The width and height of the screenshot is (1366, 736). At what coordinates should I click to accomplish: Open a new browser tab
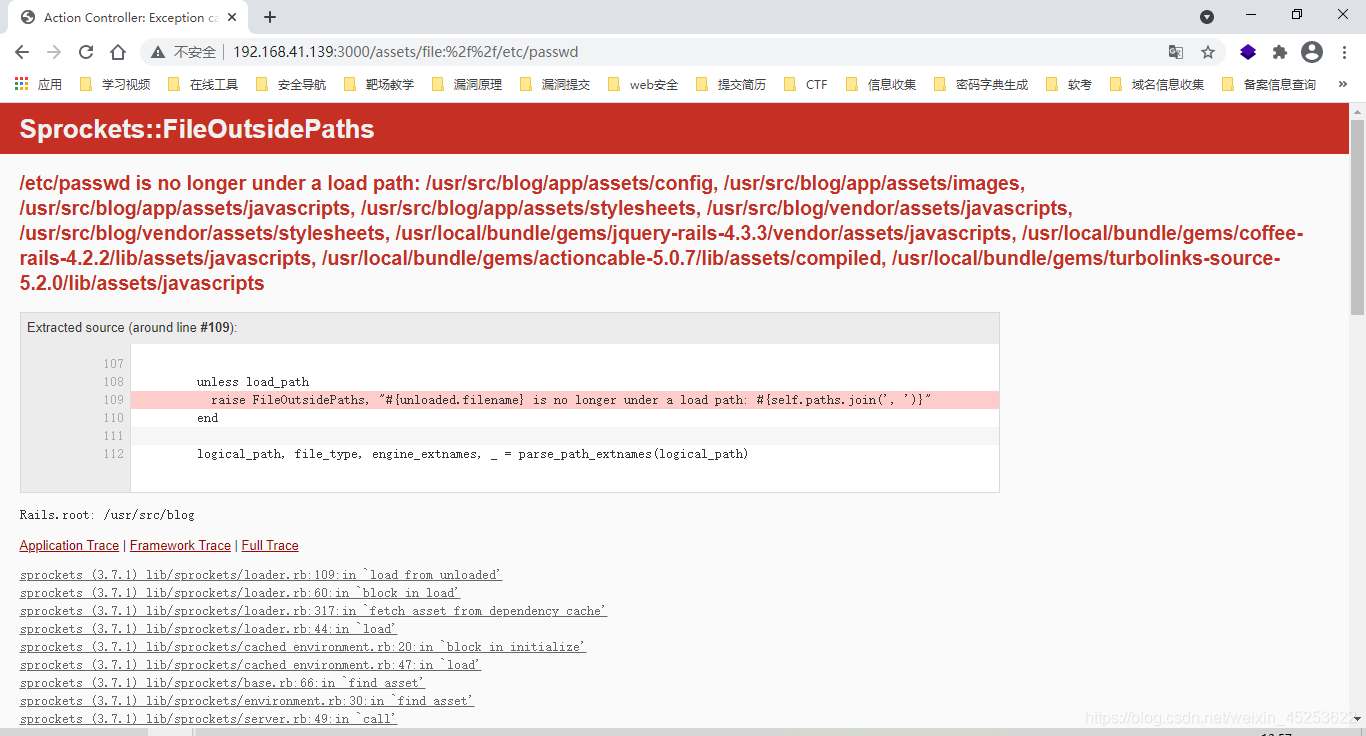point(270,17)
